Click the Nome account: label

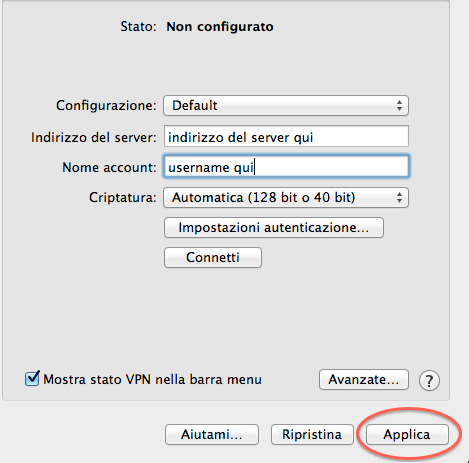point(109,167)
